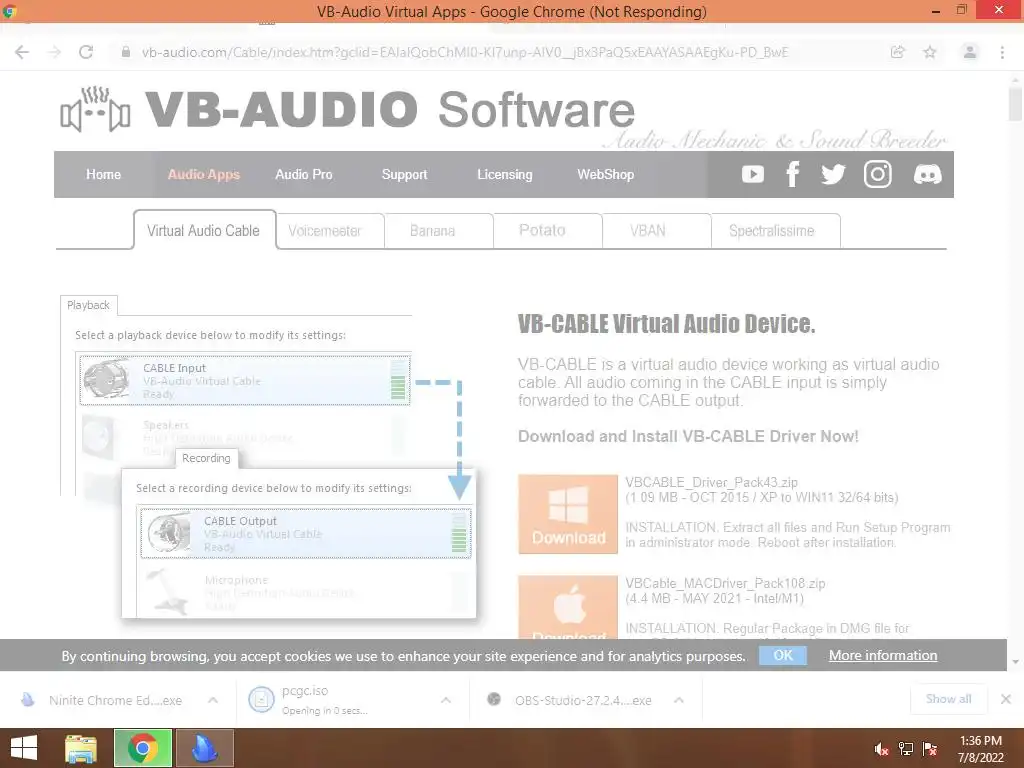Click the address bar URL
Image resolution: width=1024 pixels, height=768 pixels.
[465, 52]
